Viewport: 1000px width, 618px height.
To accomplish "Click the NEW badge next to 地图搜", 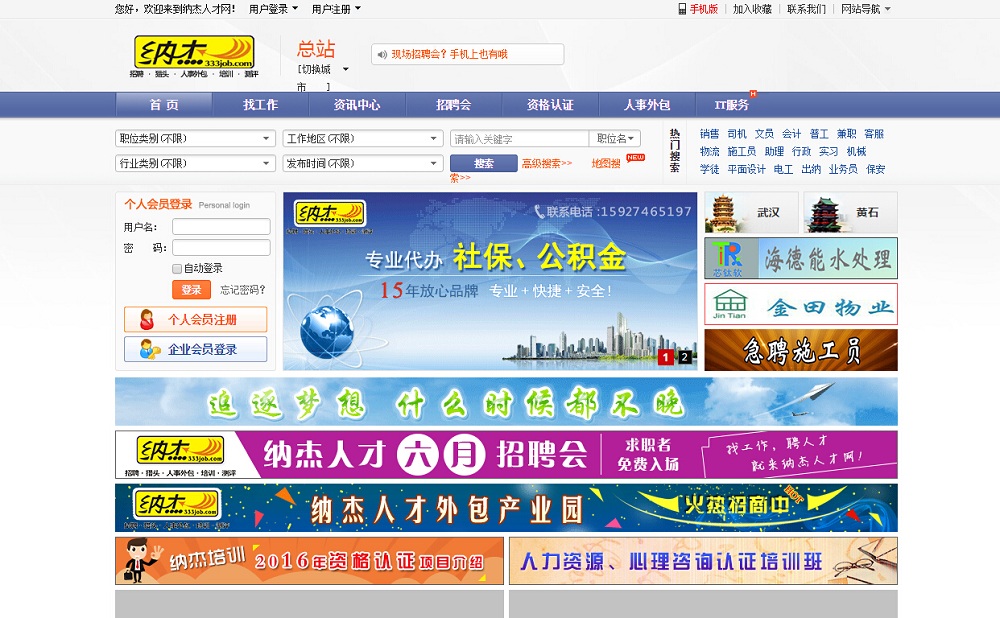I will click(635, 158).
